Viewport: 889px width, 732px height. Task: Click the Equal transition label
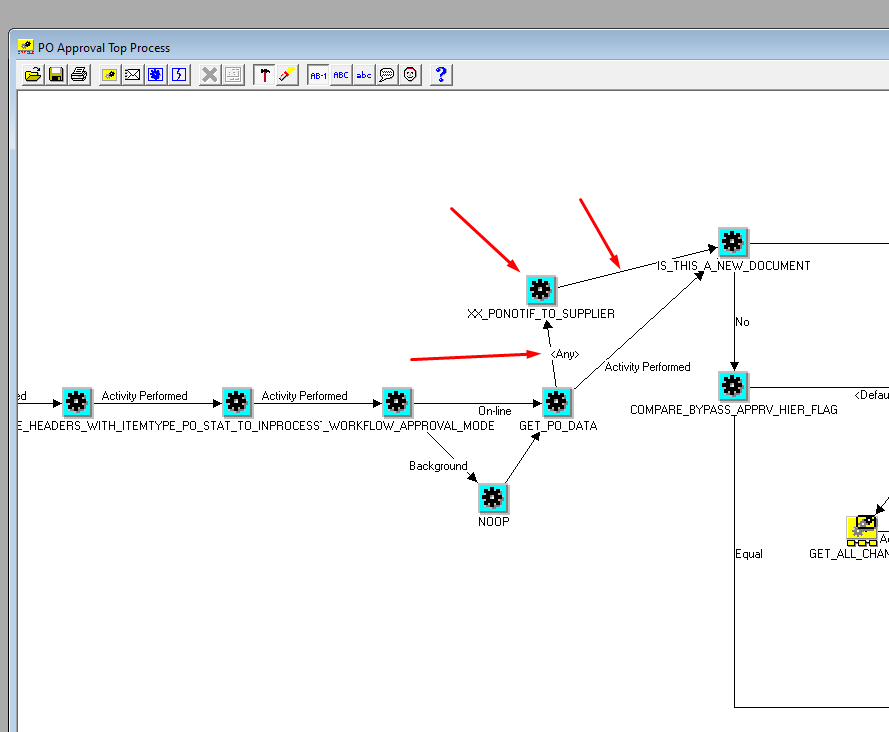[x=749, y=553]
